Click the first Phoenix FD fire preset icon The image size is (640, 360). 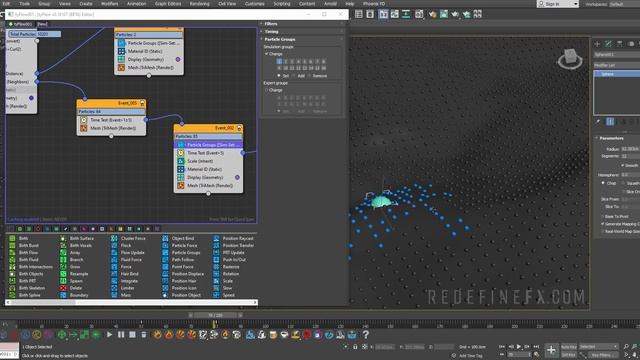[x=158, y=335]
